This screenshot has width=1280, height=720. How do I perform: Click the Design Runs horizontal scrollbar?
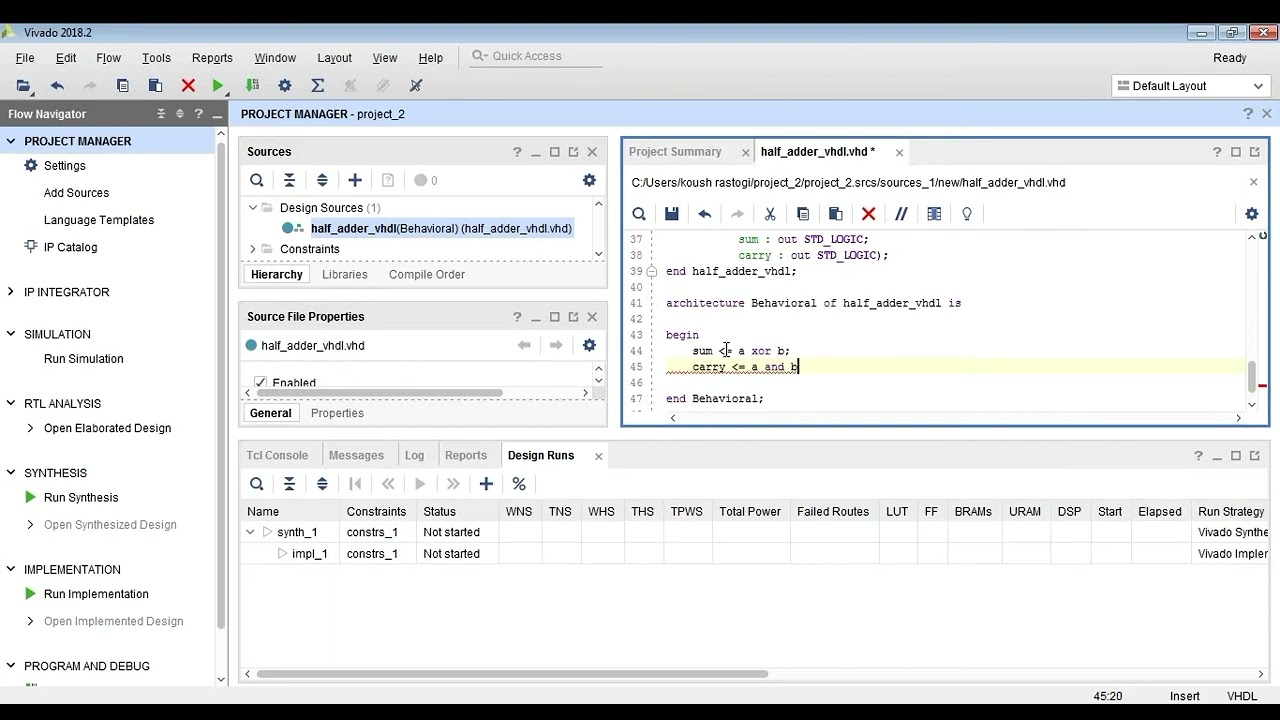pos(512,674)
